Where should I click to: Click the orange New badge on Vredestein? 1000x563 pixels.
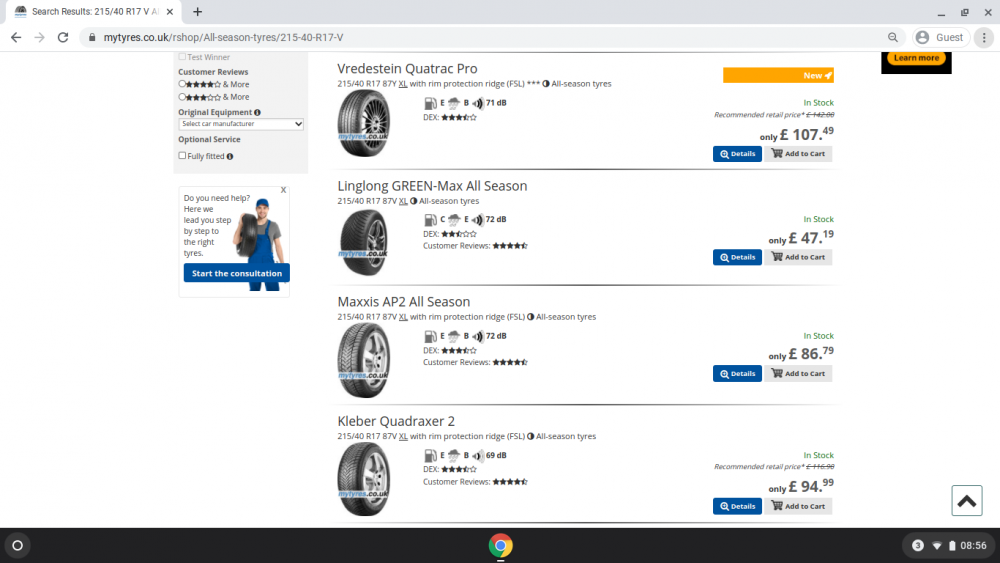[778, 75]
